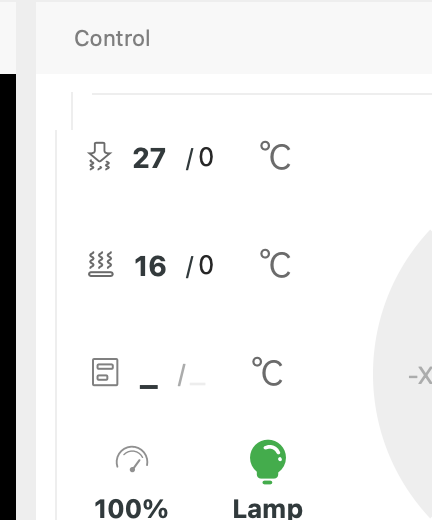The height and width of the screenshot is (520, 432).
Task: Click the black camera view area
Action: tap(8, 297)
